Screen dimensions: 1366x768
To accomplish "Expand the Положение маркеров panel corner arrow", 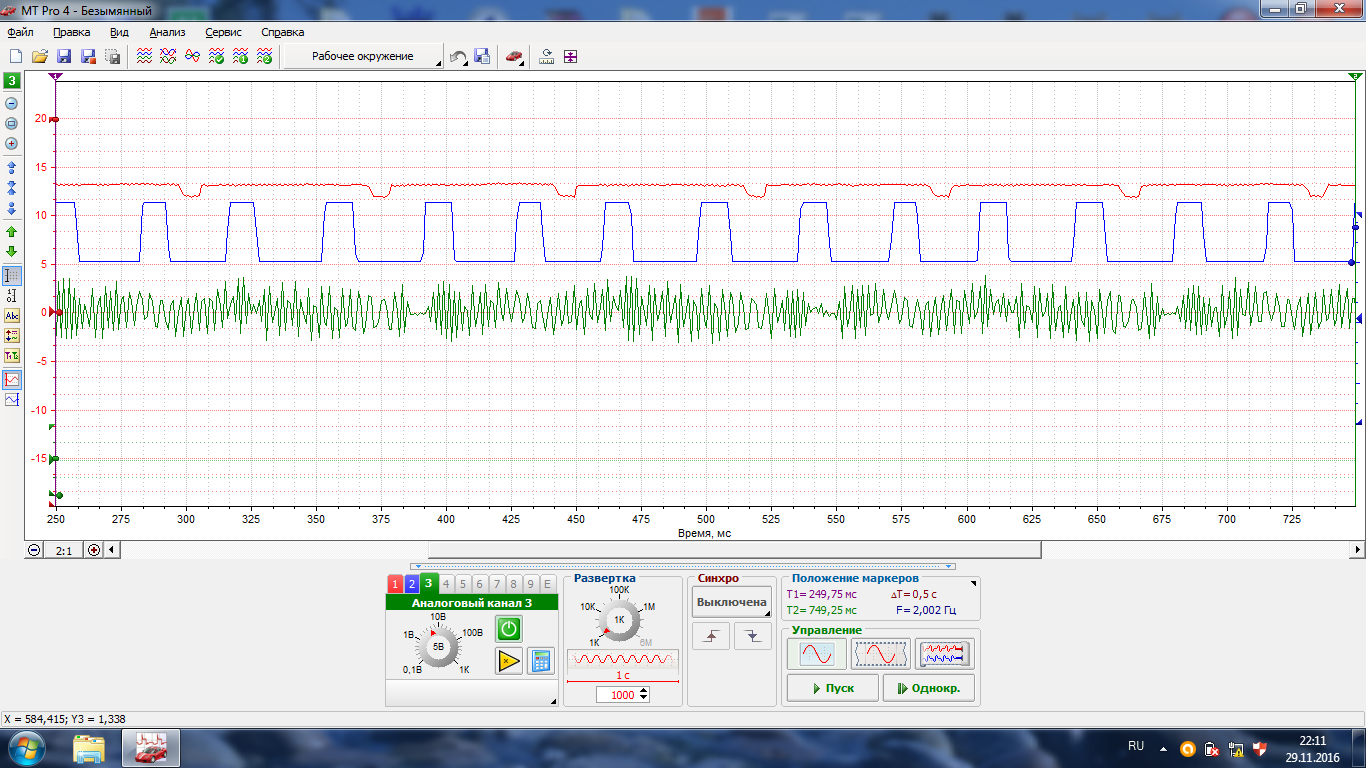I will [975, 581].
